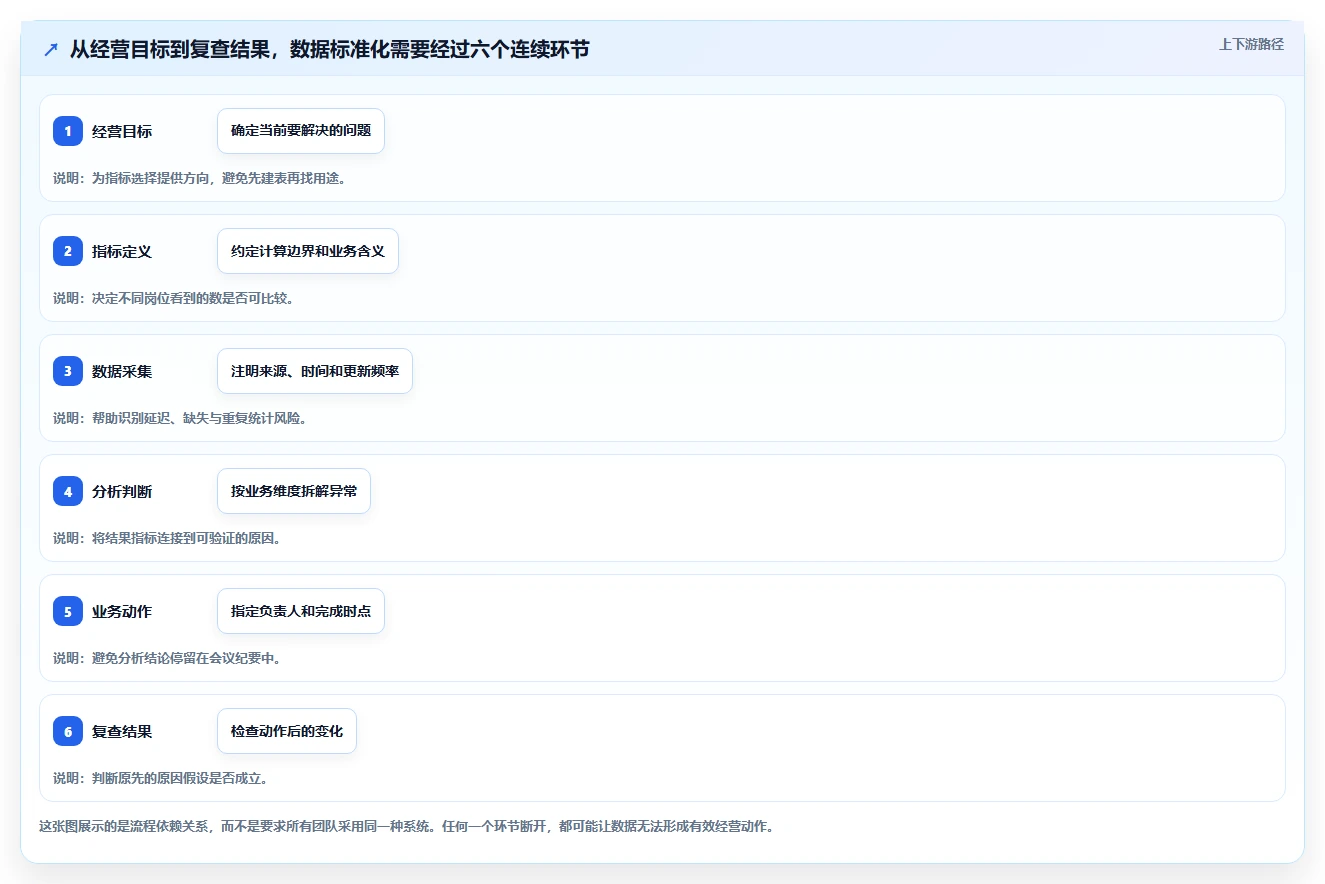Click the 经营目标 step title
The width and height of the screenshot is (1325, 884).
point(122,132)
